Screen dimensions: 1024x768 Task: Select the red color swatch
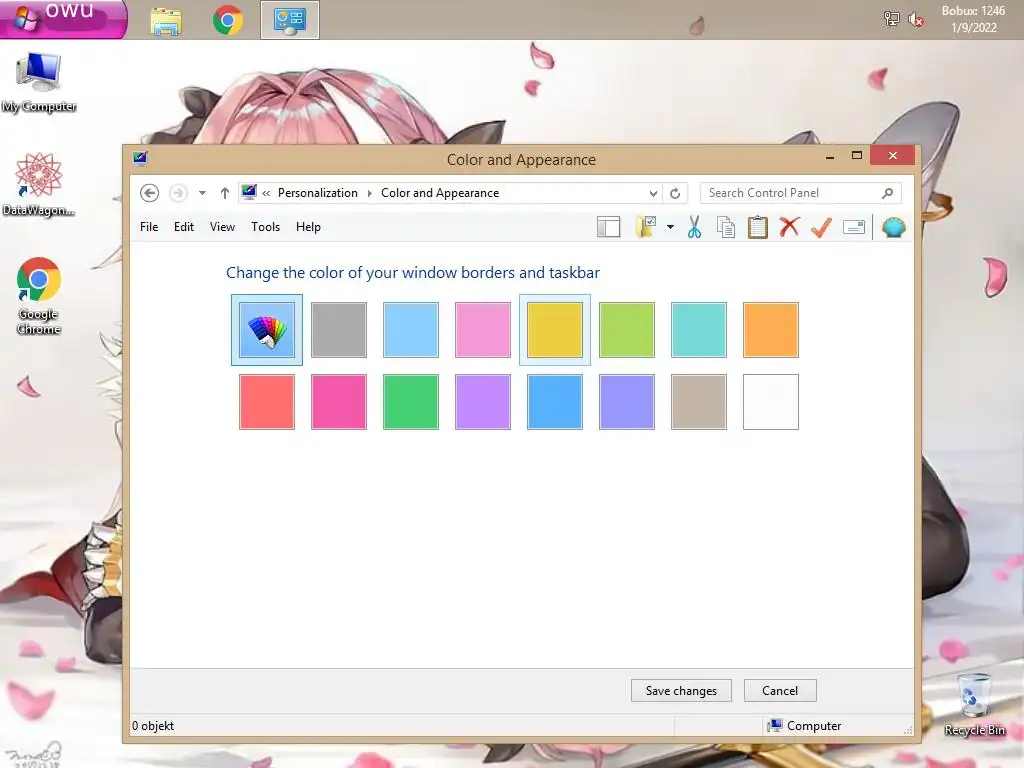(266, 402)
